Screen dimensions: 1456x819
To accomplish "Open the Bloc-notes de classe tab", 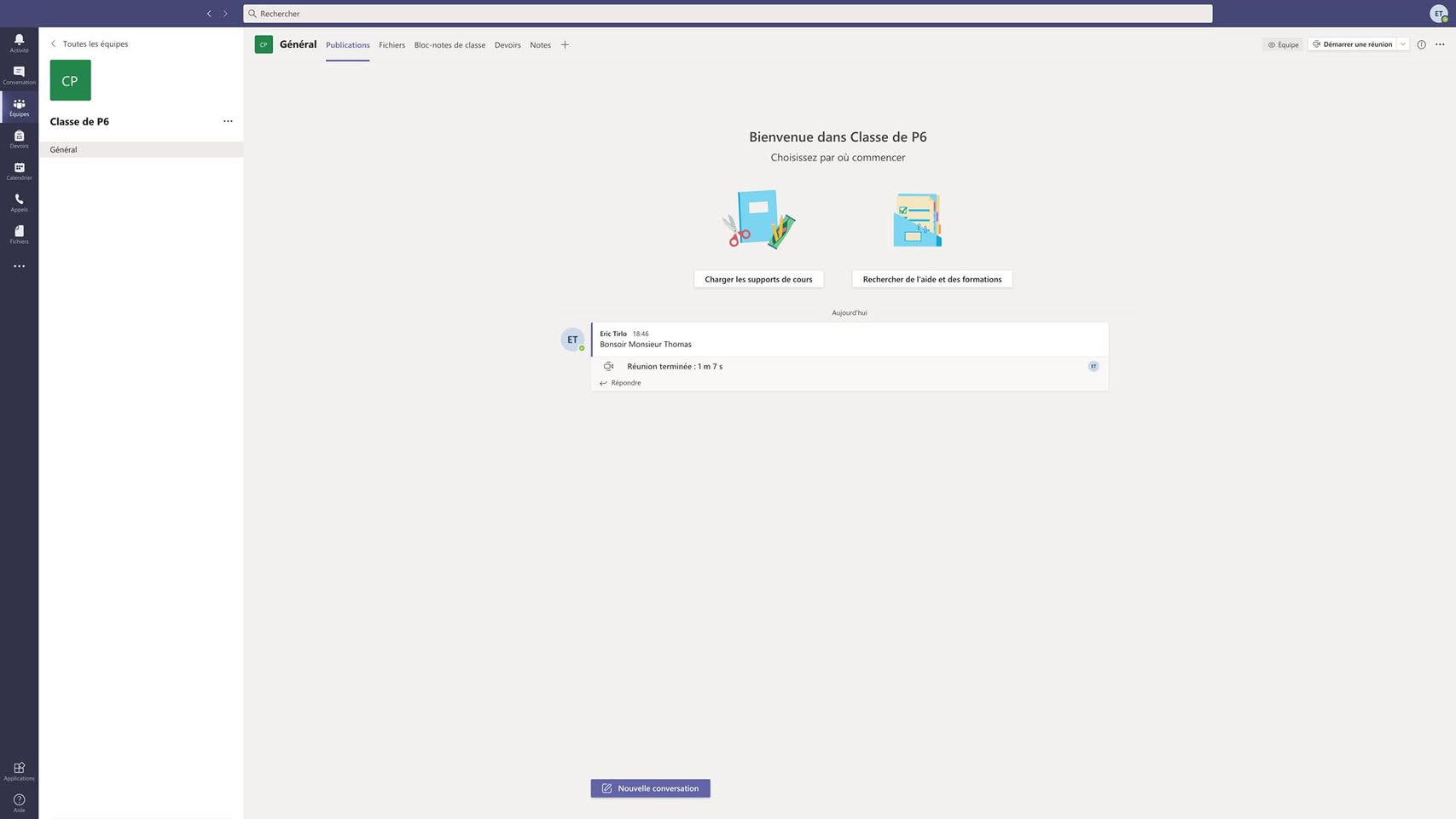I will point(450,45).
